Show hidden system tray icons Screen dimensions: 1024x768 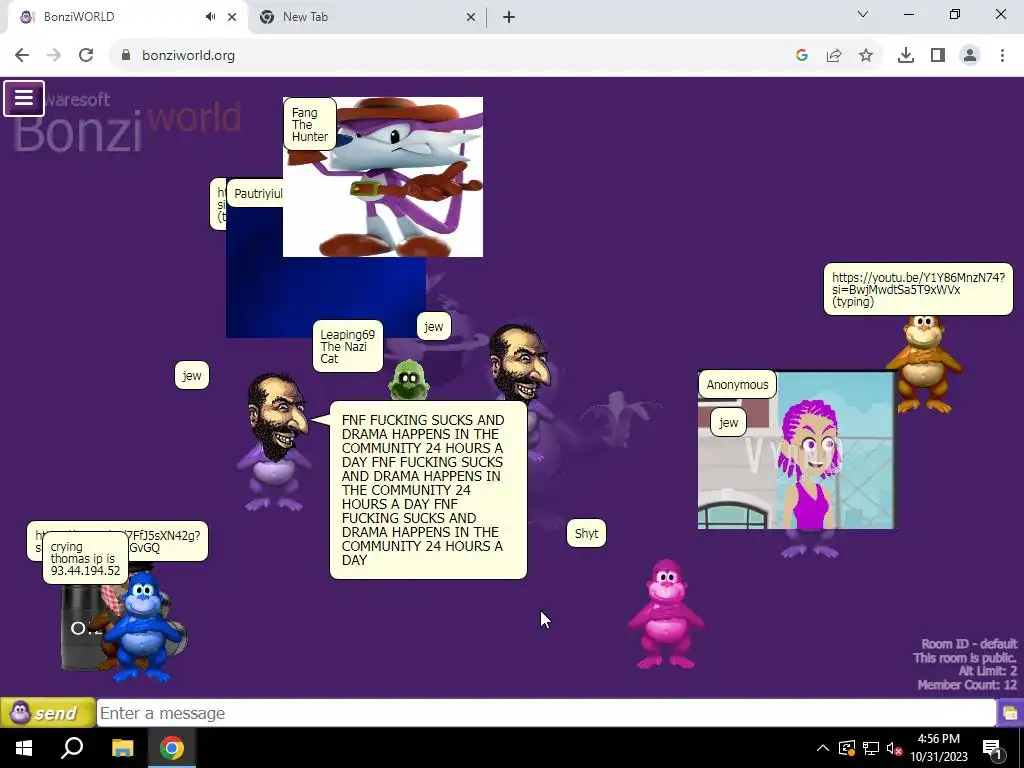823,748
